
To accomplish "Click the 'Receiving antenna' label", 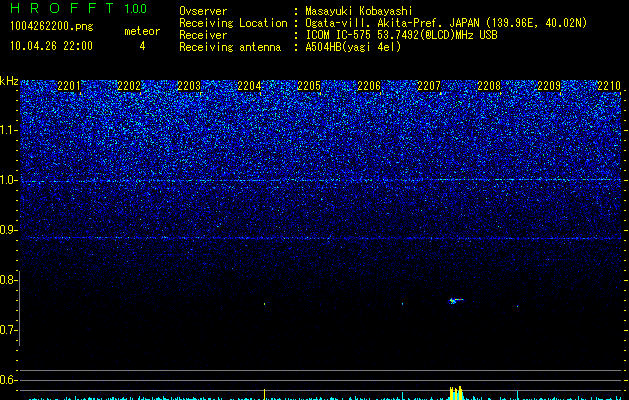I will 230,47.
